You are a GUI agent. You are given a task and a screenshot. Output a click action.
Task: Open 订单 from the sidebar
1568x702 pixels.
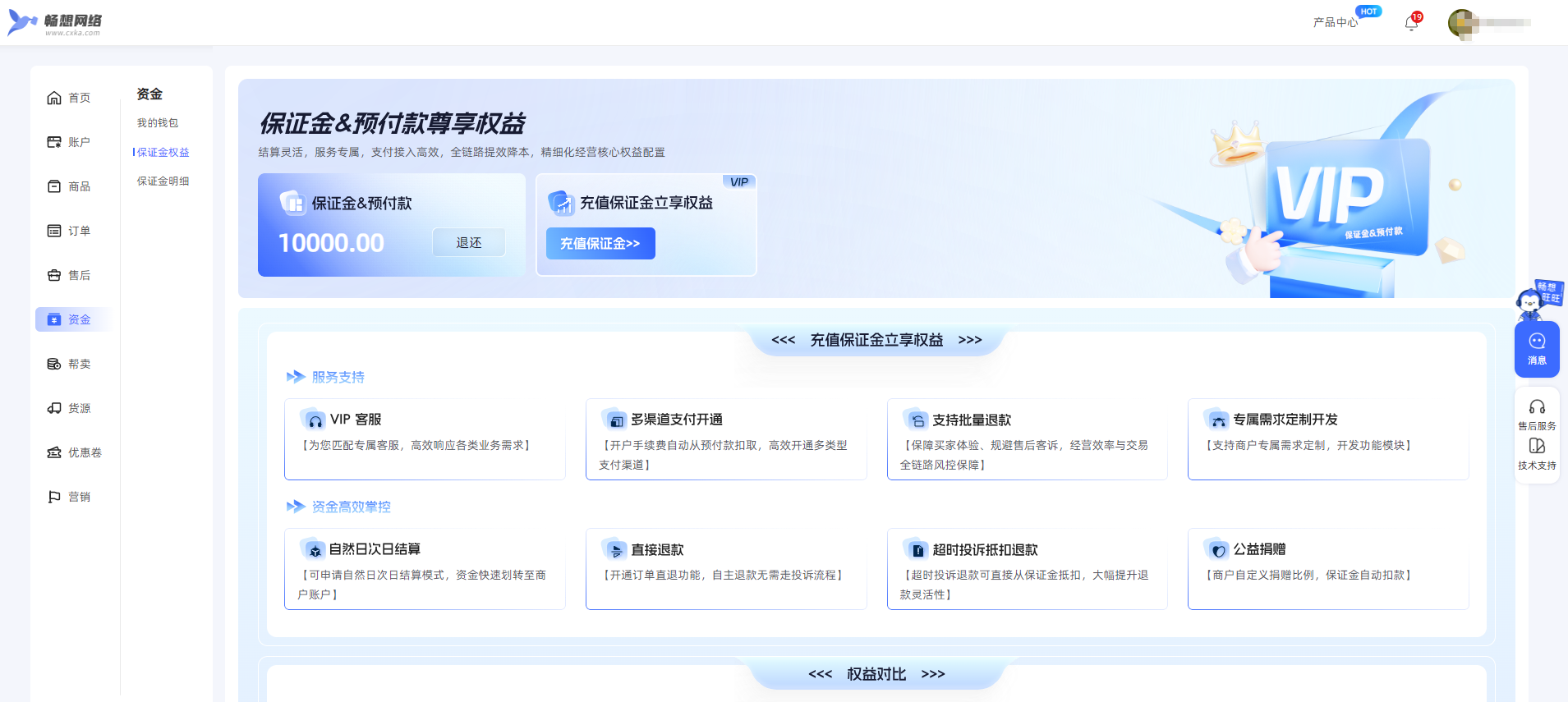click(70, 231)
